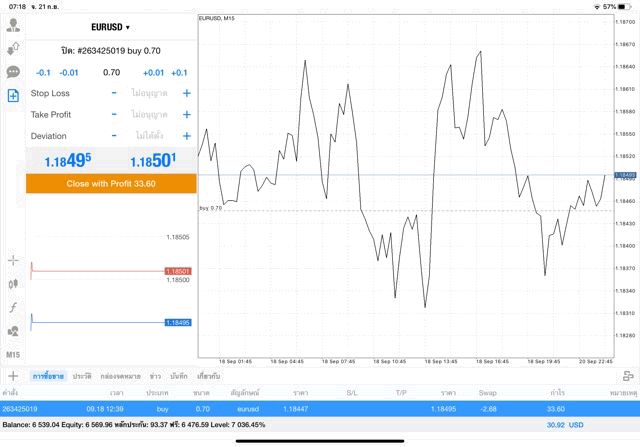Select the new order document icon
This screenshot has width=640, height=447.
(13, 96)
